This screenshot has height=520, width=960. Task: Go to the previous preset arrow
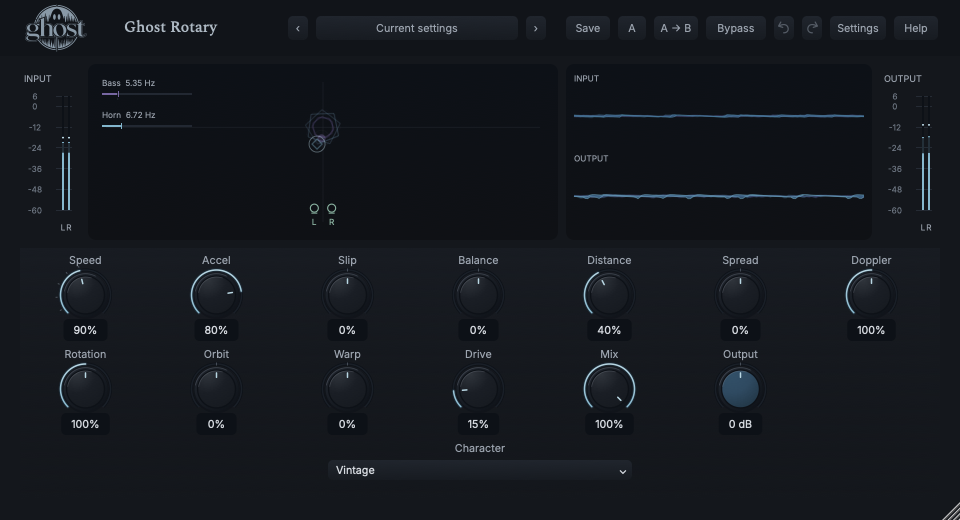point(298,28)
